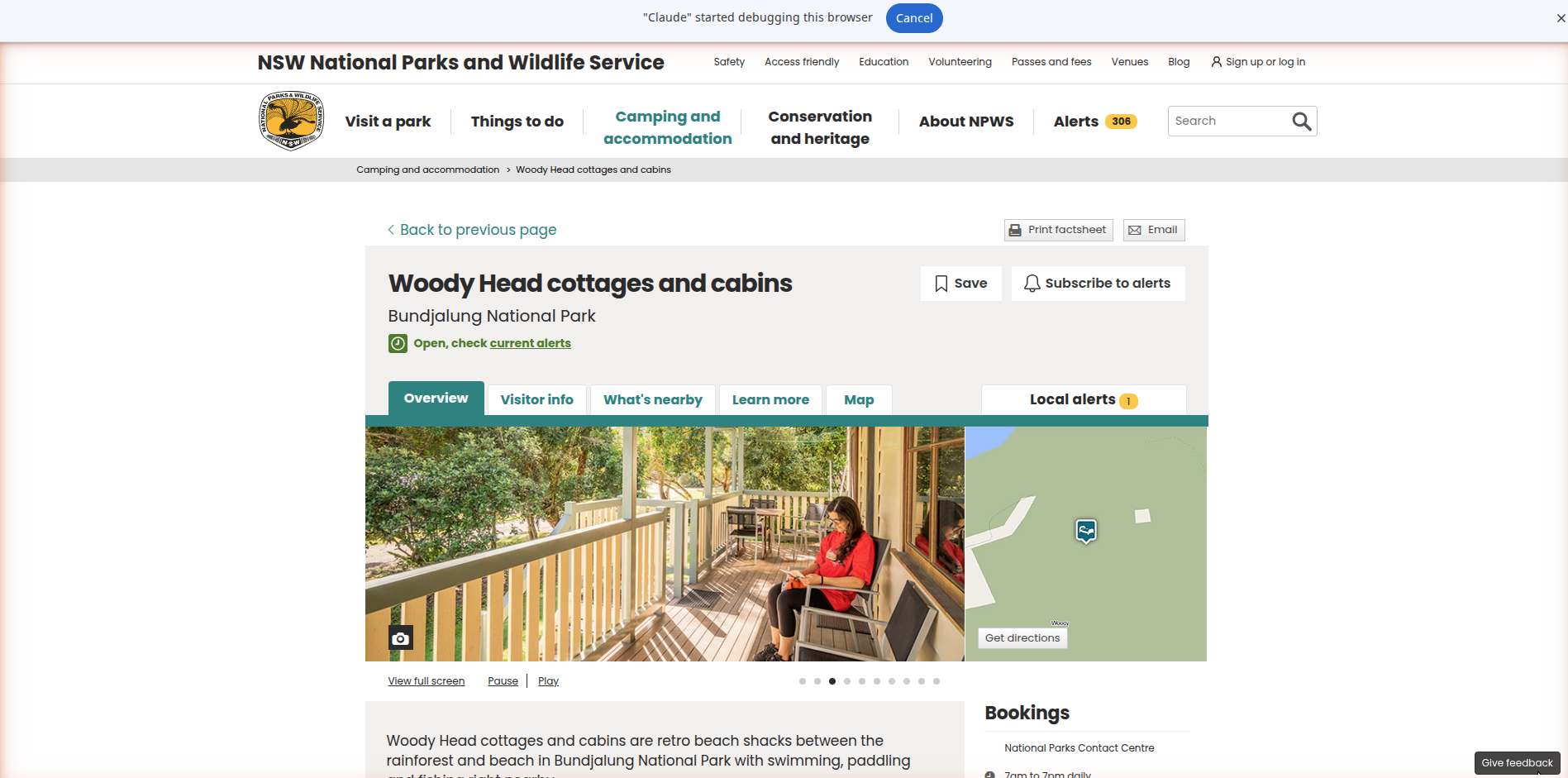1568x778 pixels.
Task: Click the bookmark Save icon
Action: tap(941, 284)
